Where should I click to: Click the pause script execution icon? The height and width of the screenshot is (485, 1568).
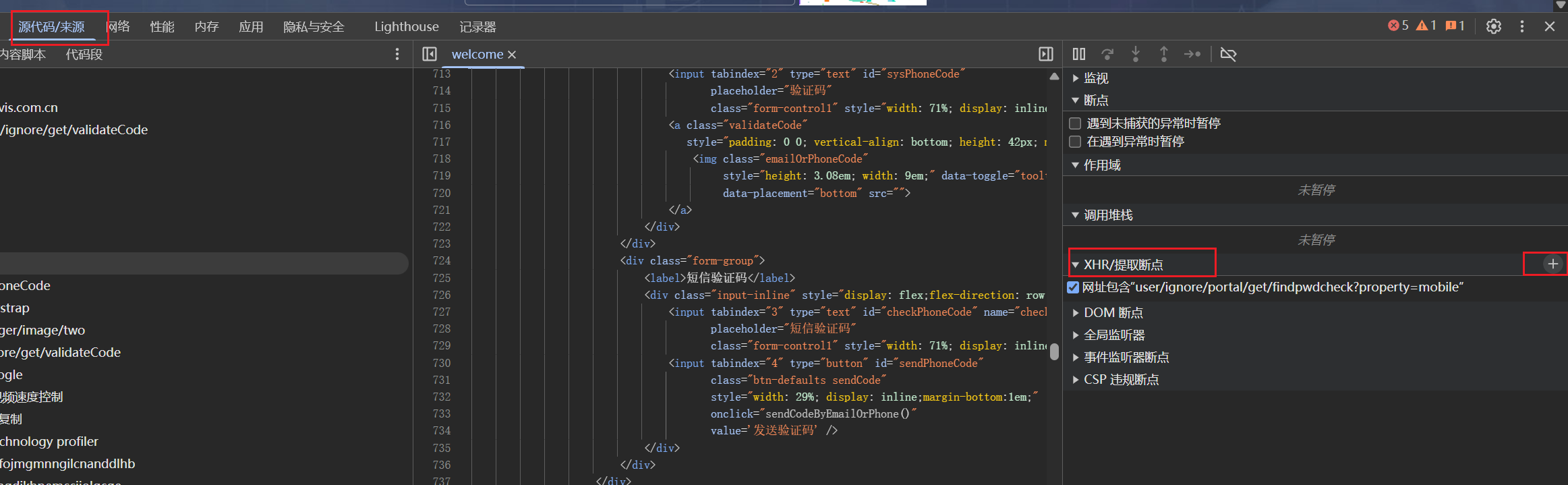click(x=1079, y=54)
